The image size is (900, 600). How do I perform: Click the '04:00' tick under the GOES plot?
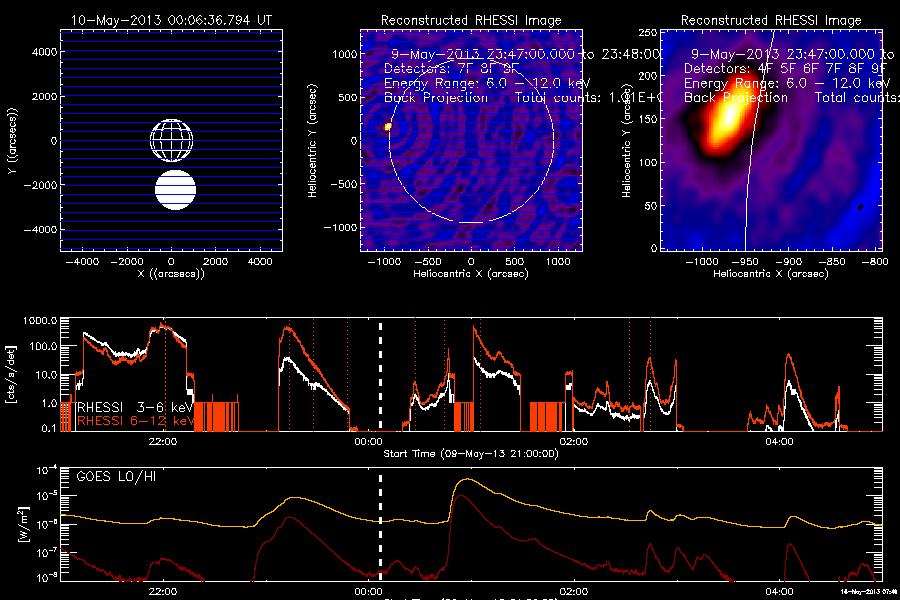[779, 591]
